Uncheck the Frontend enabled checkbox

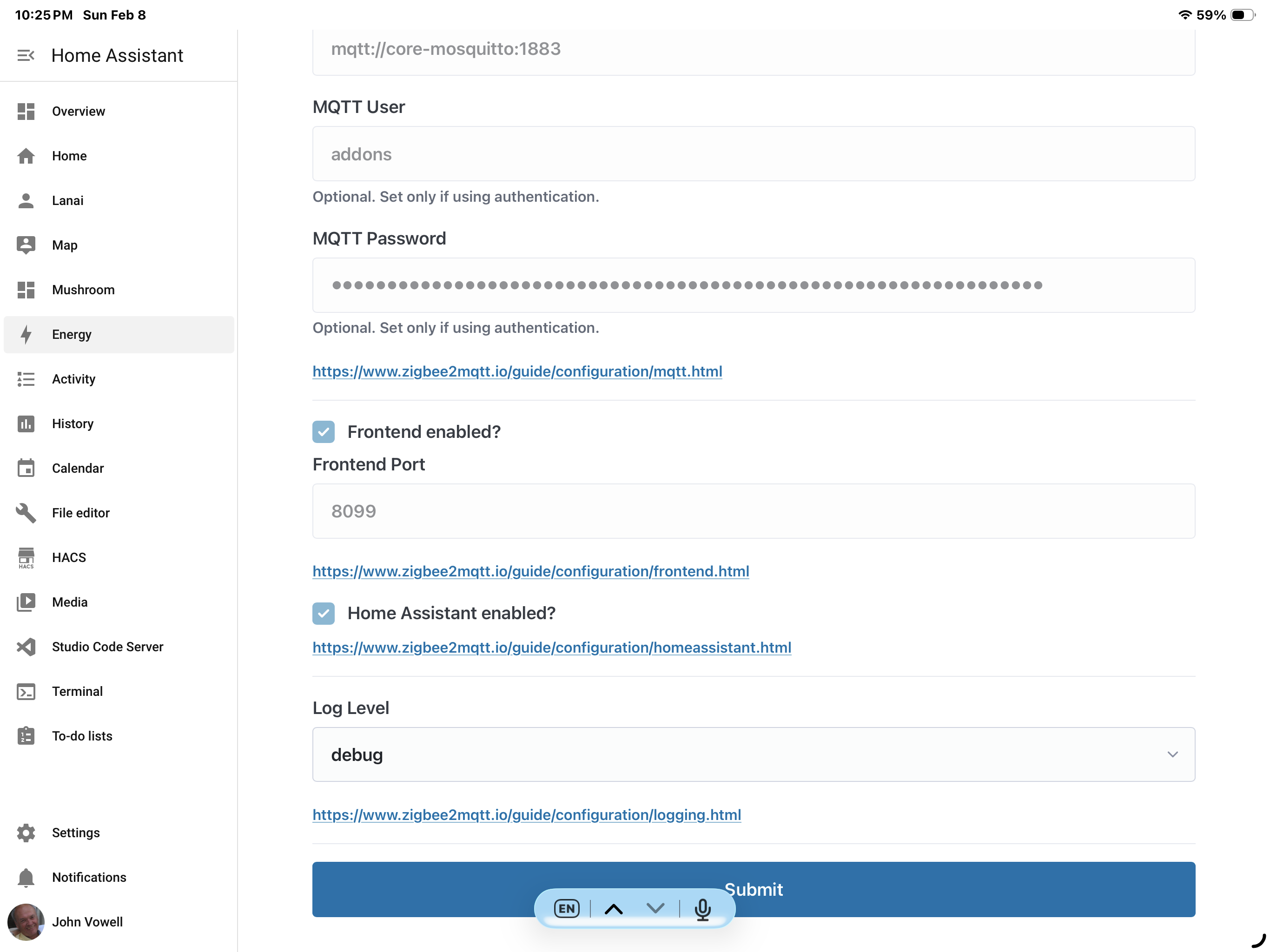coord(323,432)
